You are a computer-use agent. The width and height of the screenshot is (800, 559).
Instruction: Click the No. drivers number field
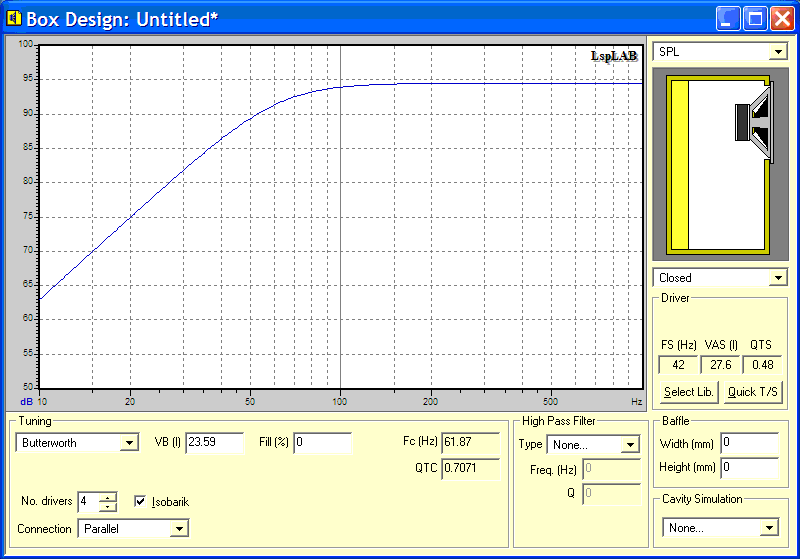88,502
